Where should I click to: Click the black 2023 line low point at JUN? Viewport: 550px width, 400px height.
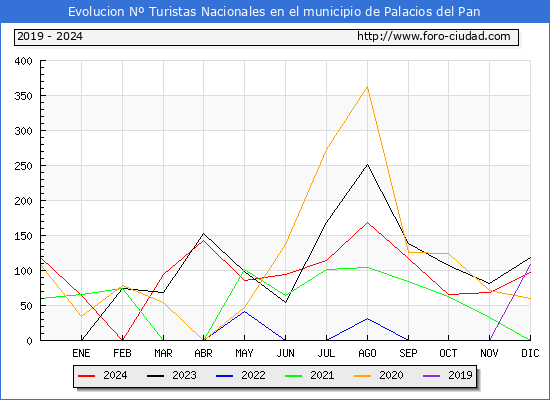(x=286, y=302)
